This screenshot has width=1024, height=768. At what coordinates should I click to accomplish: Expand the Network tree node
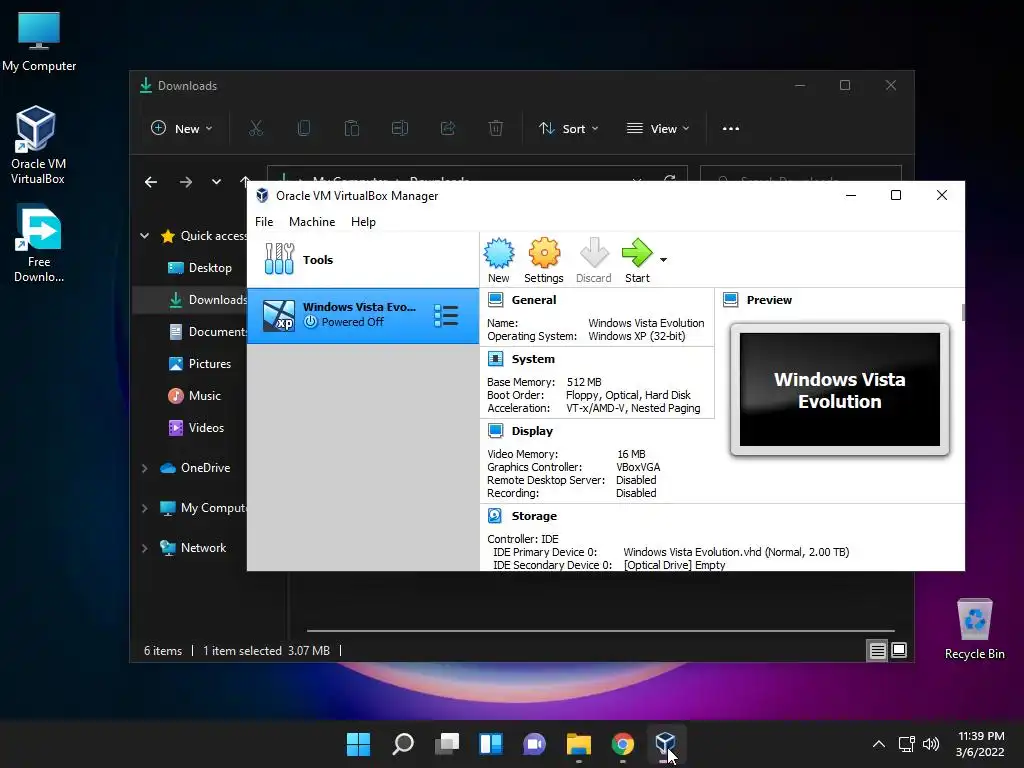tap(144, 548)
